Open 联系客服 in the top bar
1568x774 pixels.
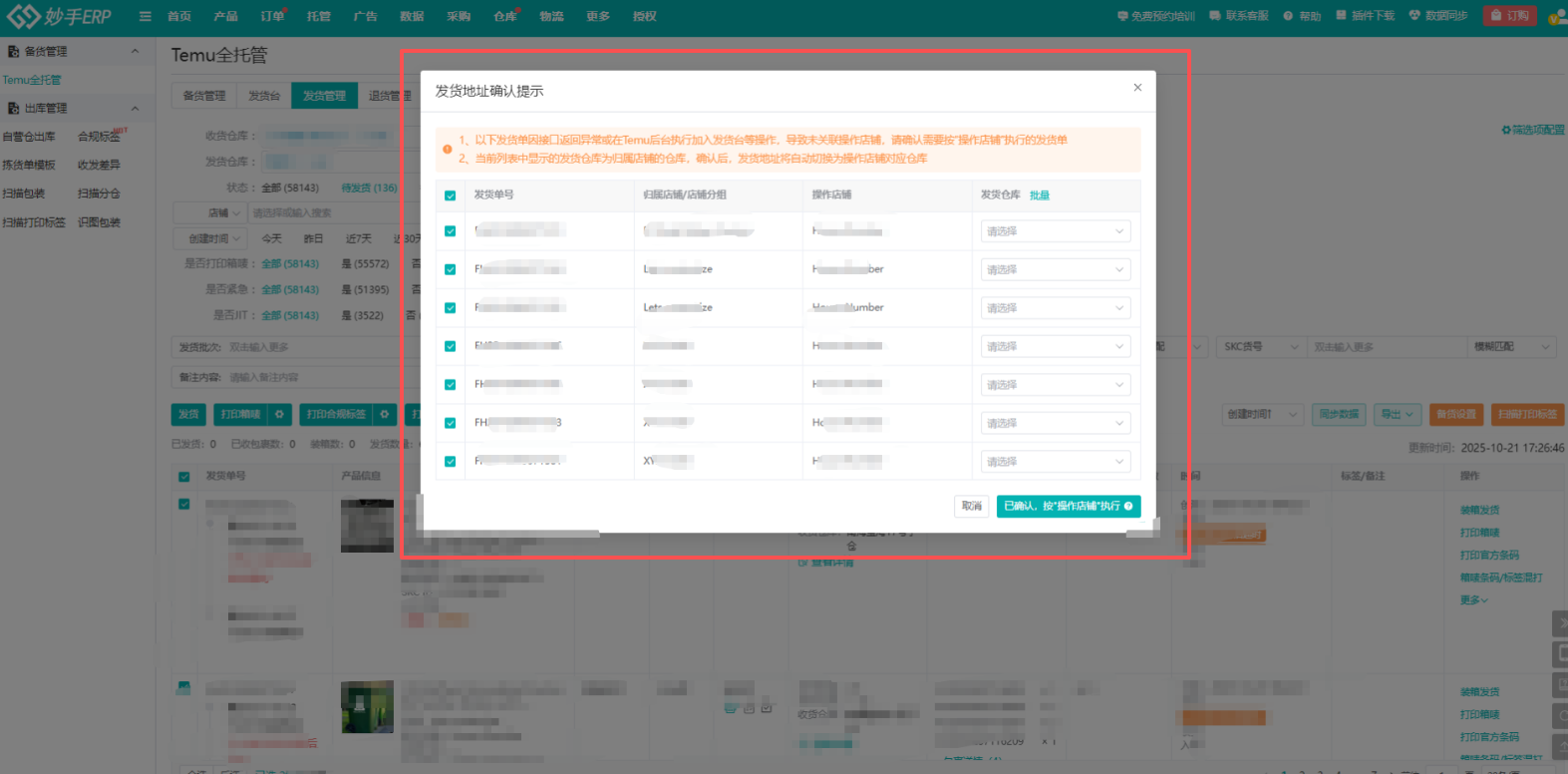pyautogui.click(x=1239, y=16)
